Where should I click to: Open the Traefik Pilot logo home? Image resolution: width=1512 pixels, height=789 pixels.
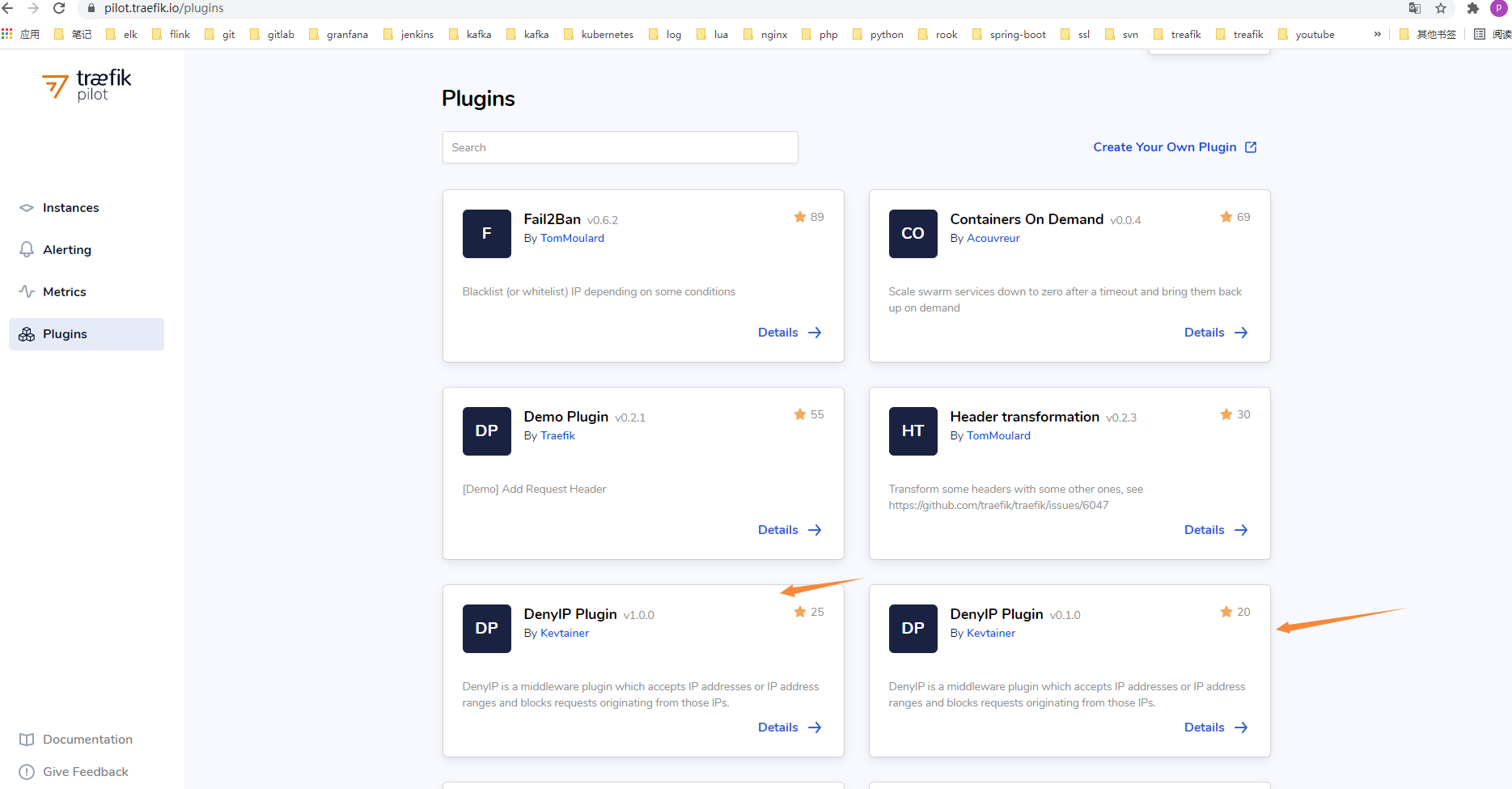(x=87, y=84)
